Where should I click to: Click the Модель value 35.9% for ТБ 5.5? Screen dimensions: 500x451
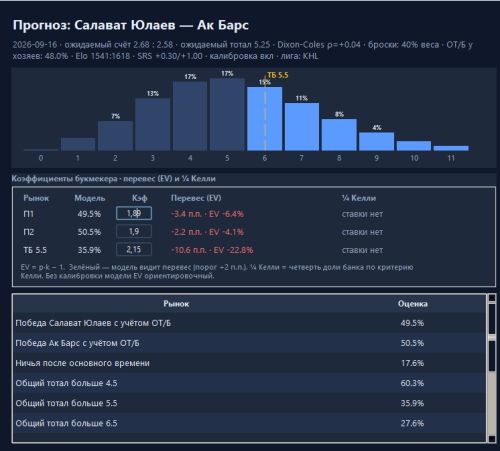pos(89,250)
